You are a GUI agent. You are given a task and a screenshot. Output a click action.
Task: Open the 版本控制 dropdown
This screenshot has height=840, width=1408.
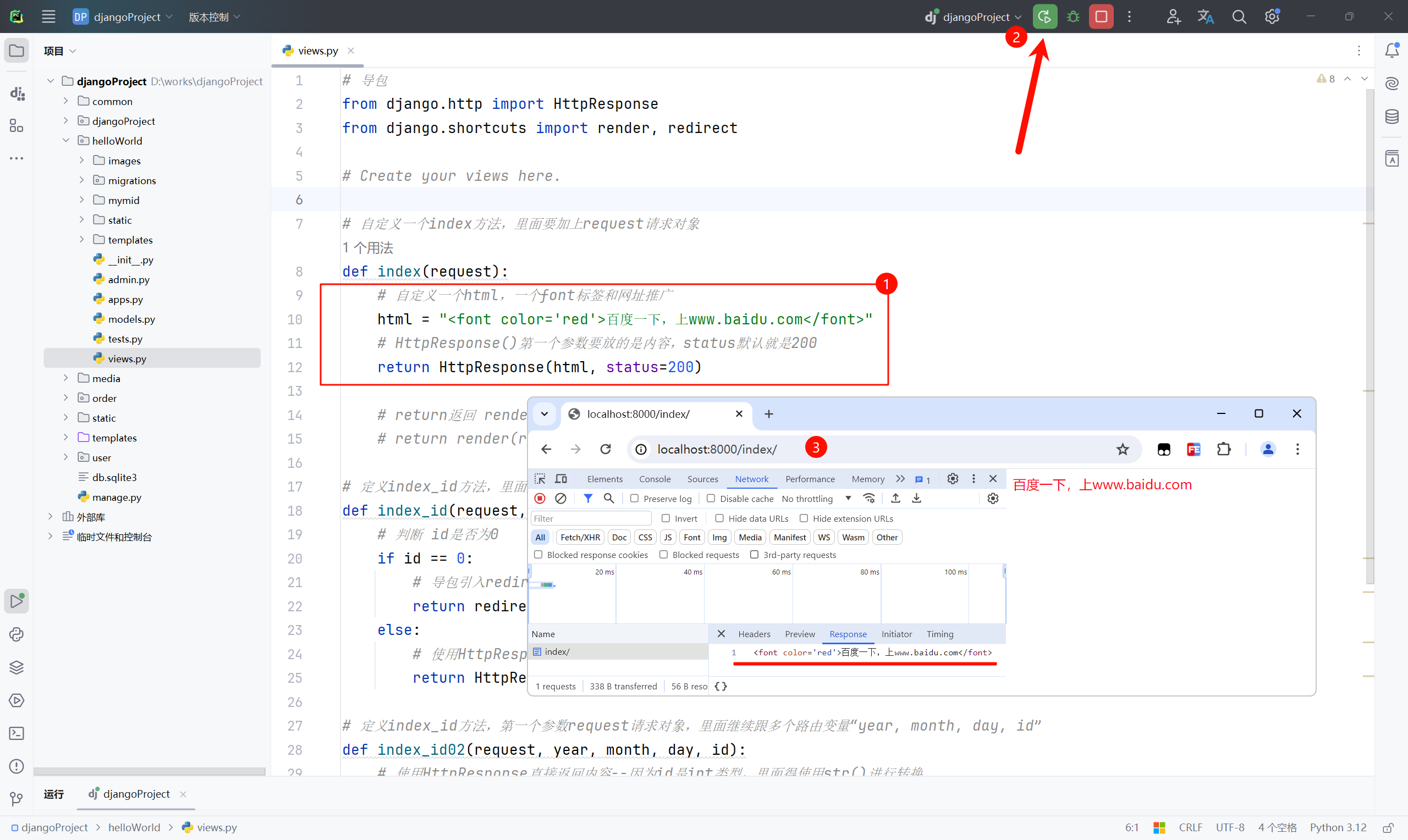point(215,17)
